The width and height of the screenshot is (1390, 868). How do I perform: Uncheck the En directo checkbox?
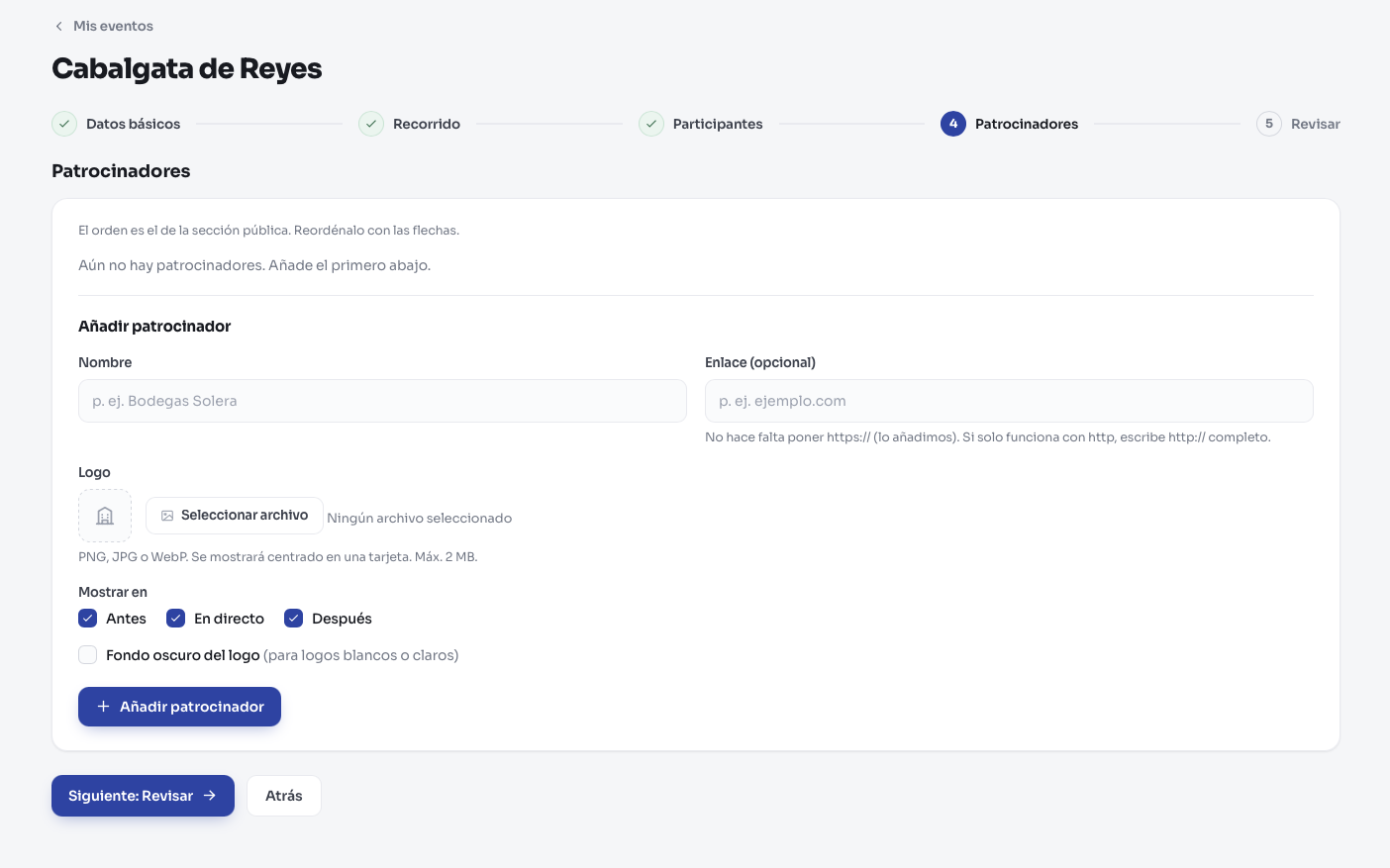click(176, 619)
